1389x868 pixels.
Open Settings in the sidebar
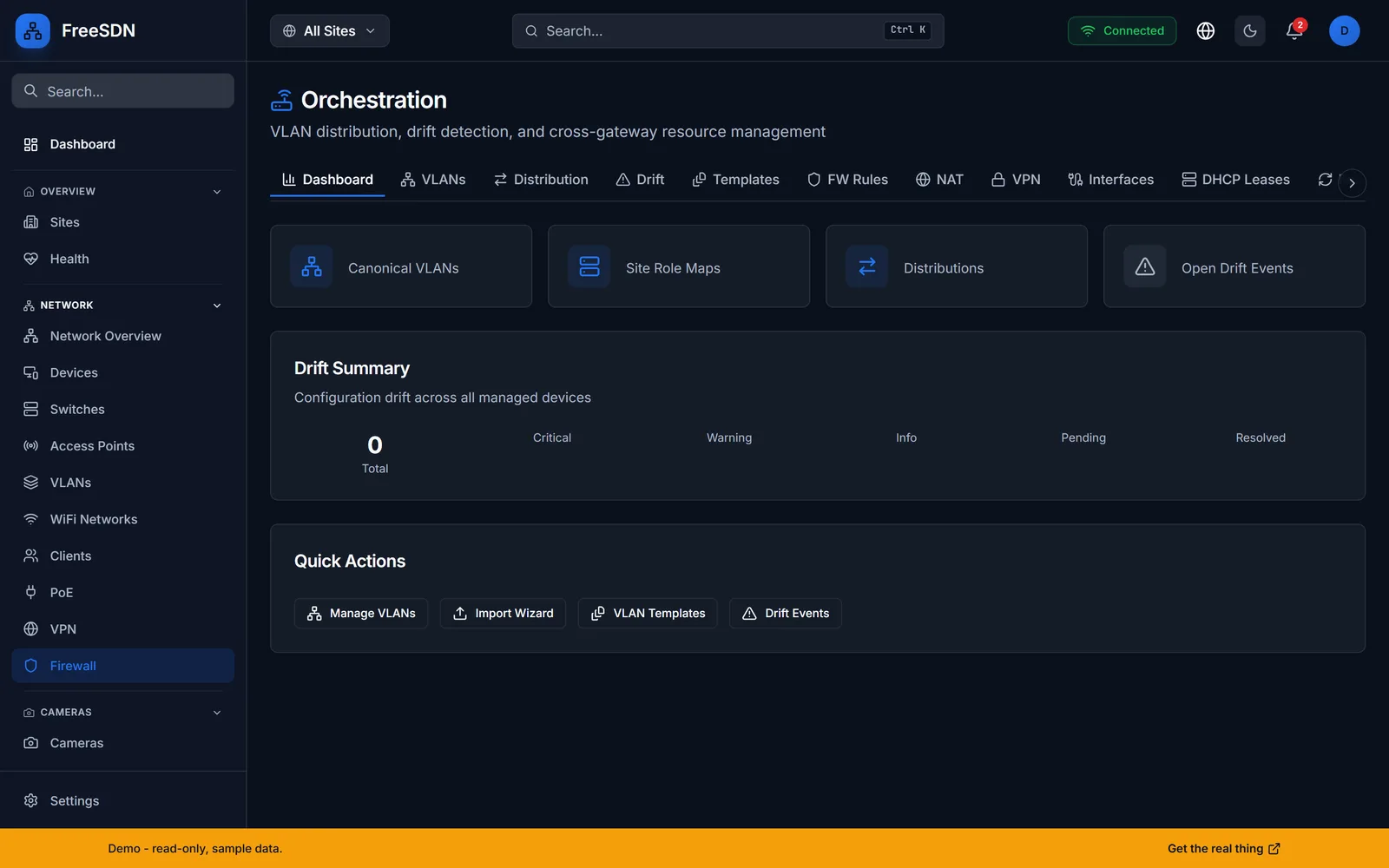pyautogui.click(x=122, y=800)
